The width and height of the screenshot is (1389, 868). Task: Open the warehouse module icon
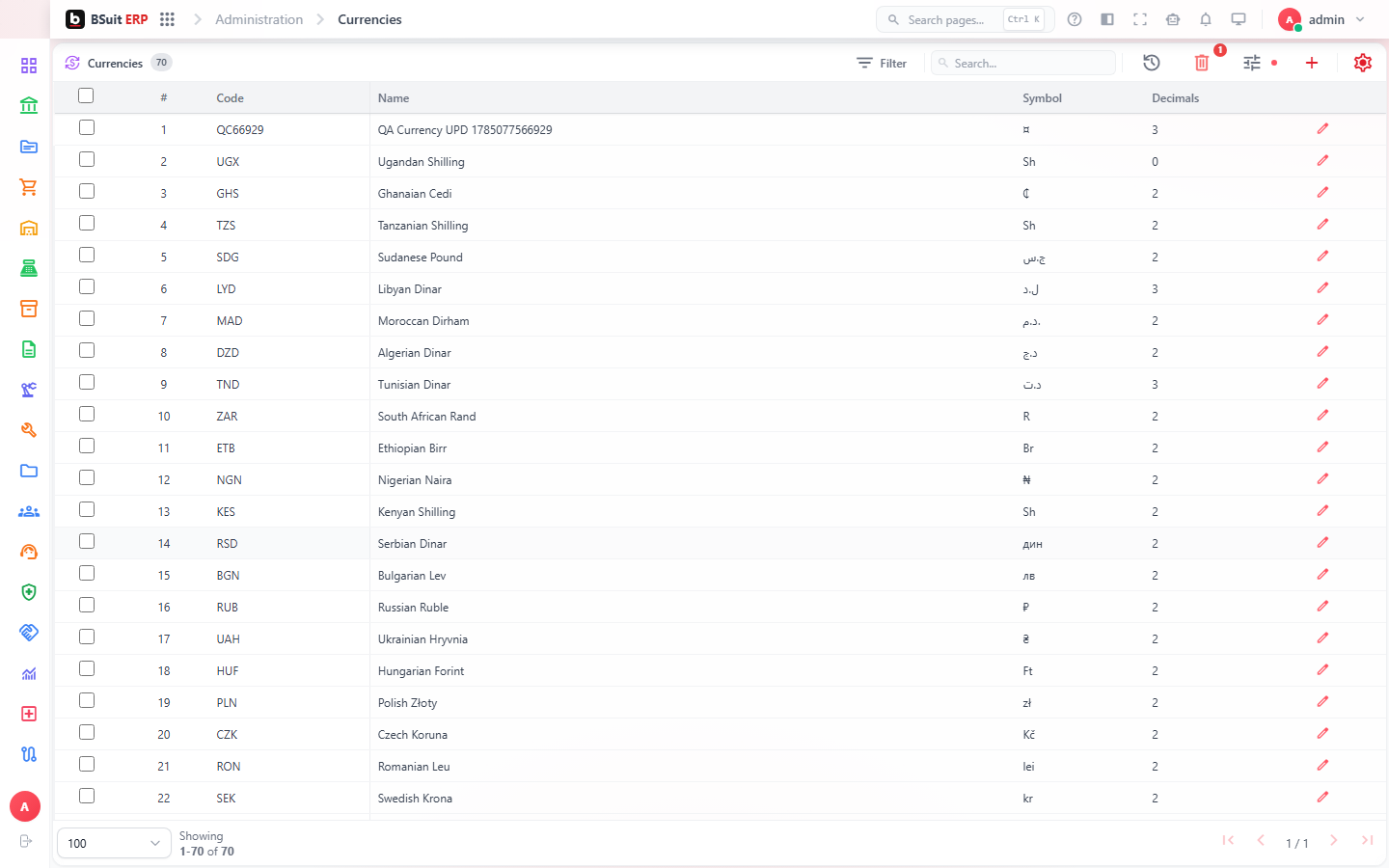[29, 228]
